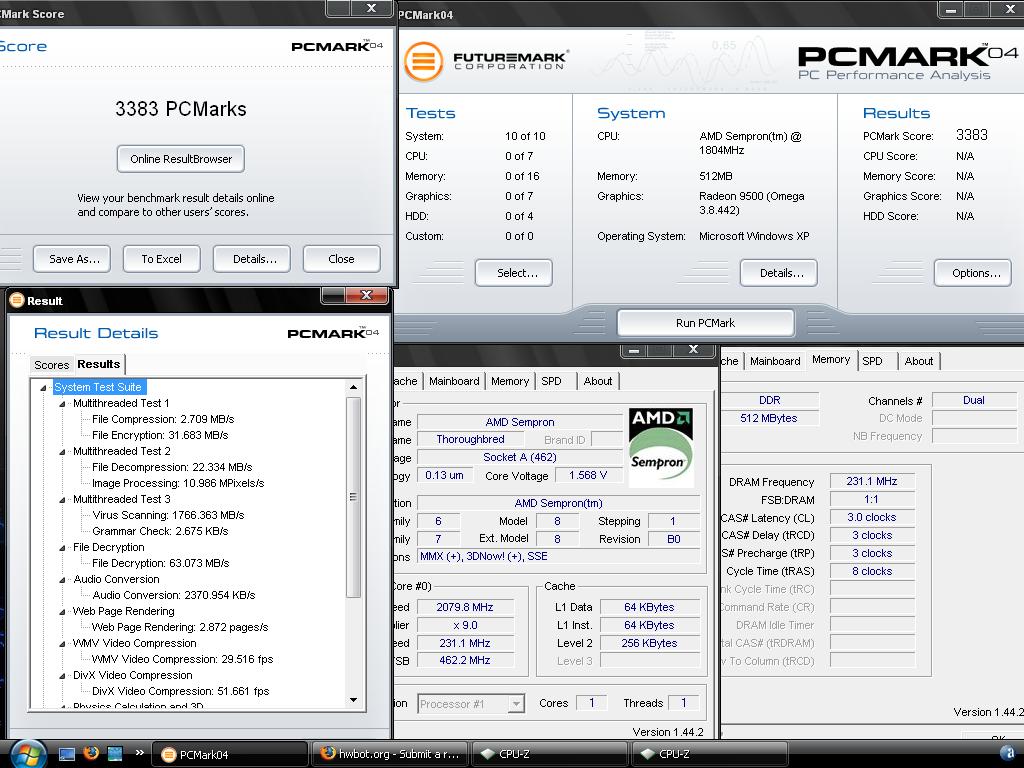Click the DRAM Frequency 231.1 MHz field

[872, 481]
